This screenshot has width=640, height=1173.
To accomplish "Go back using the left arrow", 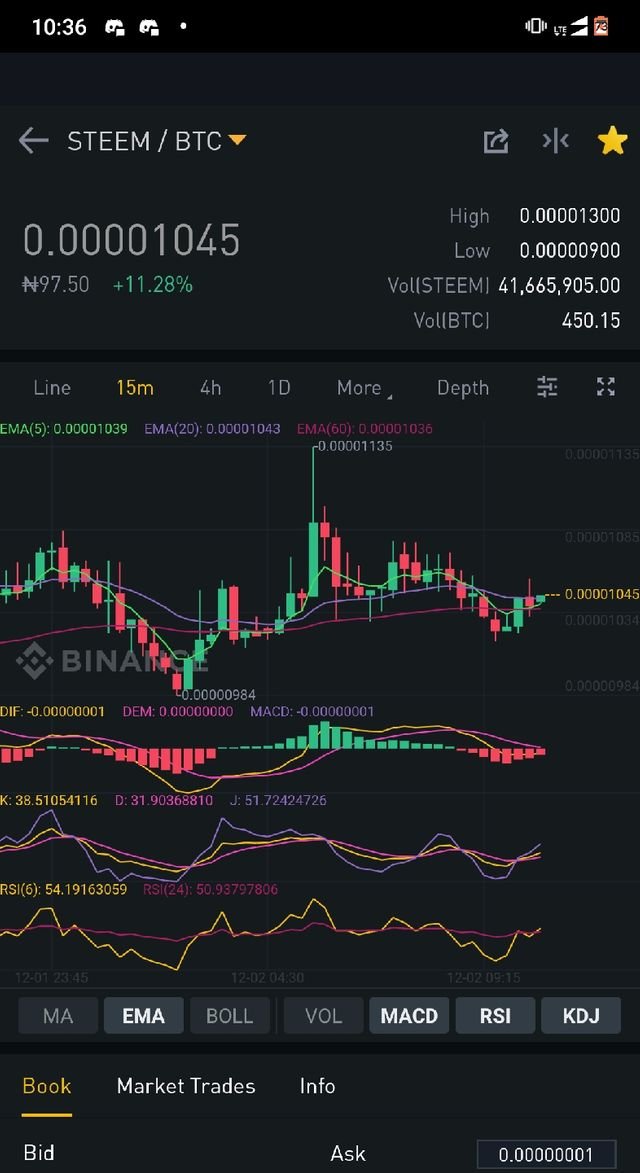I will click(34, 141).
